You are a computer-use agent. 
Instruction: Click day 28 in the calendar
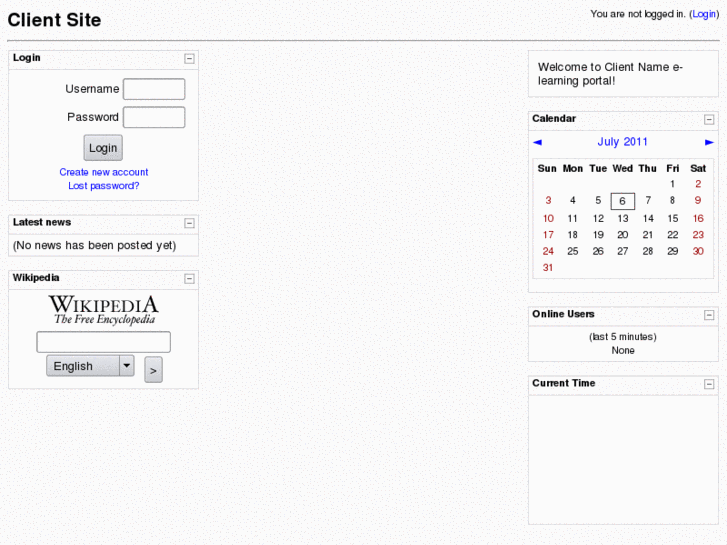648,251
